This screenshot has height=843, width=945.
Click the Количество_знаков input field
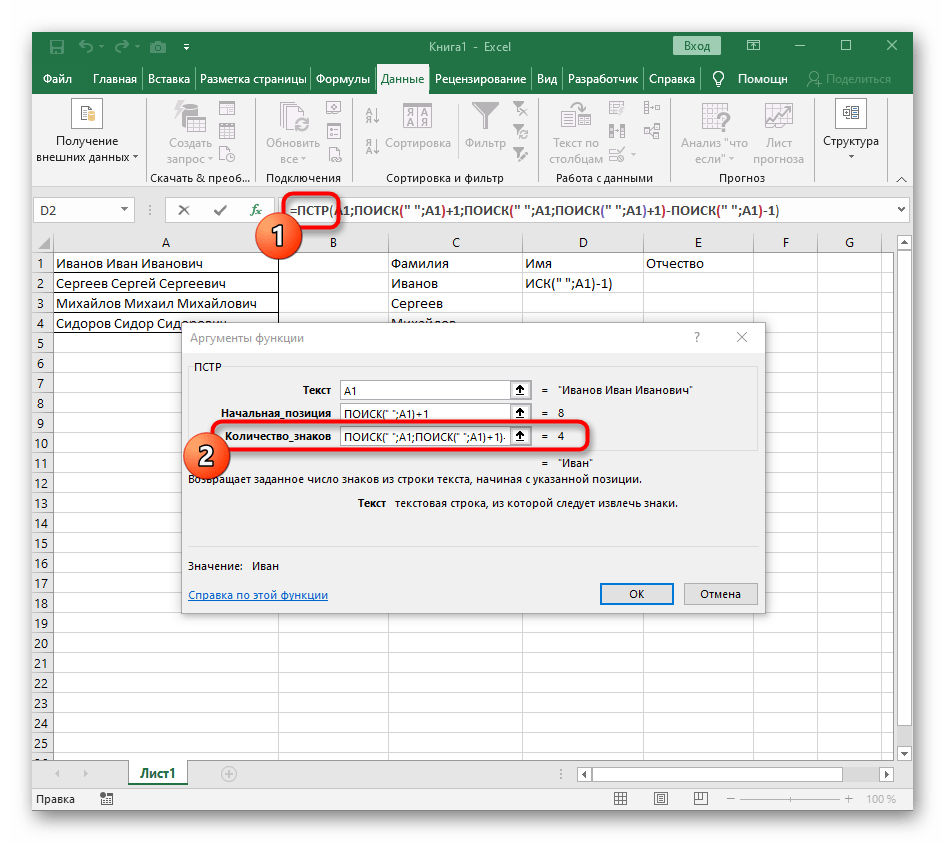coord(425,436)
